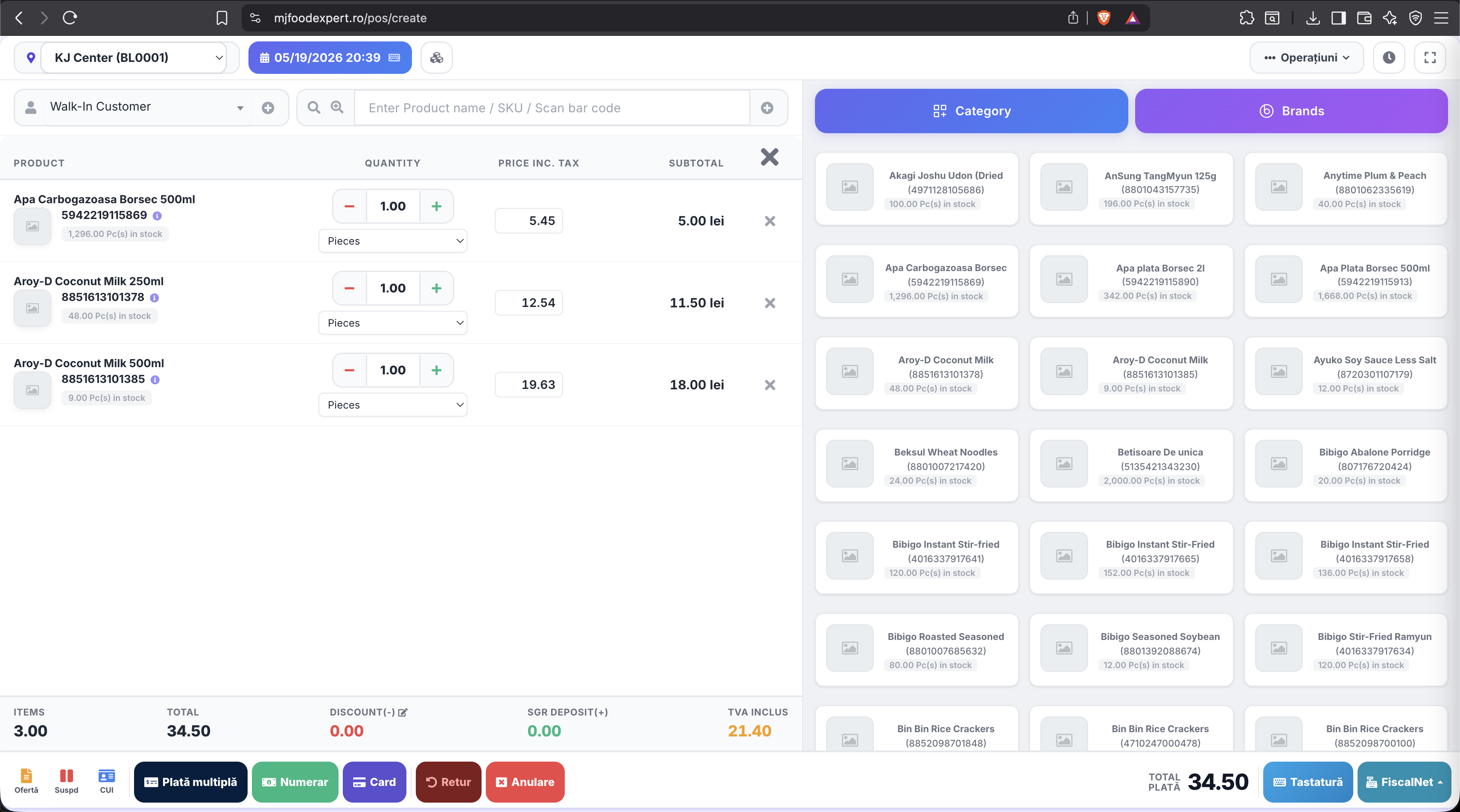Click the product search magnifier icon

pos(313,107)
